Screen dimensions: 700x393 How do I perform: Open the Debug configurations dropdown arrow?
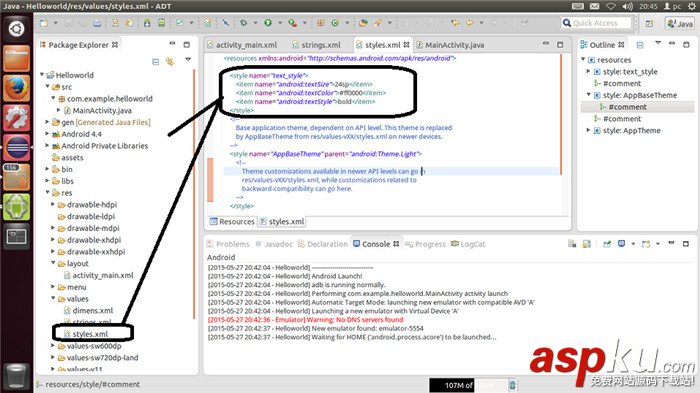click(255, 23)
